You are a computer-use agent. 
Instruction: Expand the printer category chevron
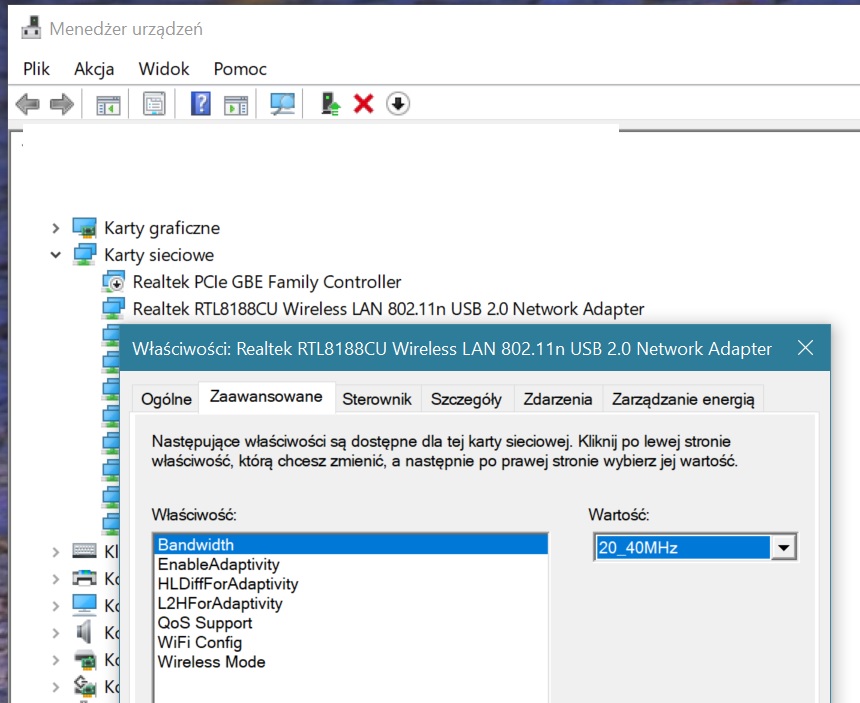(x=55, y=579)
